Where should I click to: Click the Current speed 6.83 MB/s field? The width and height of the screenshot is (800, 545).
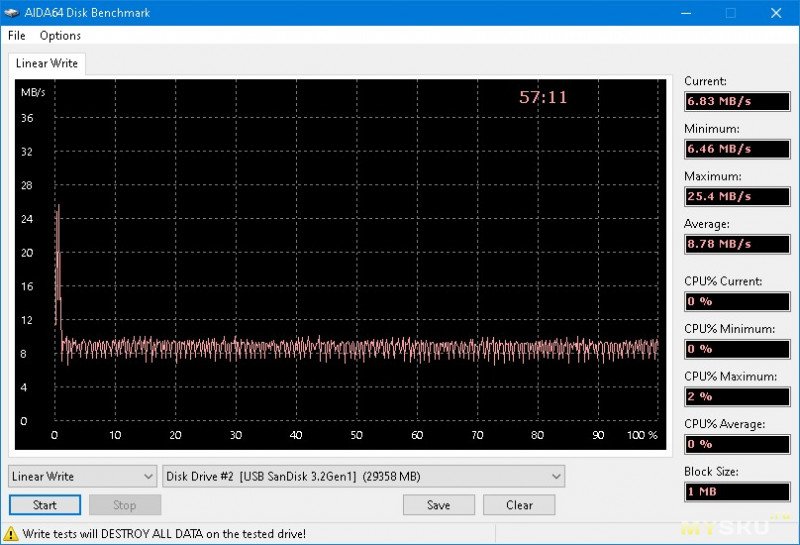point(735,102)
